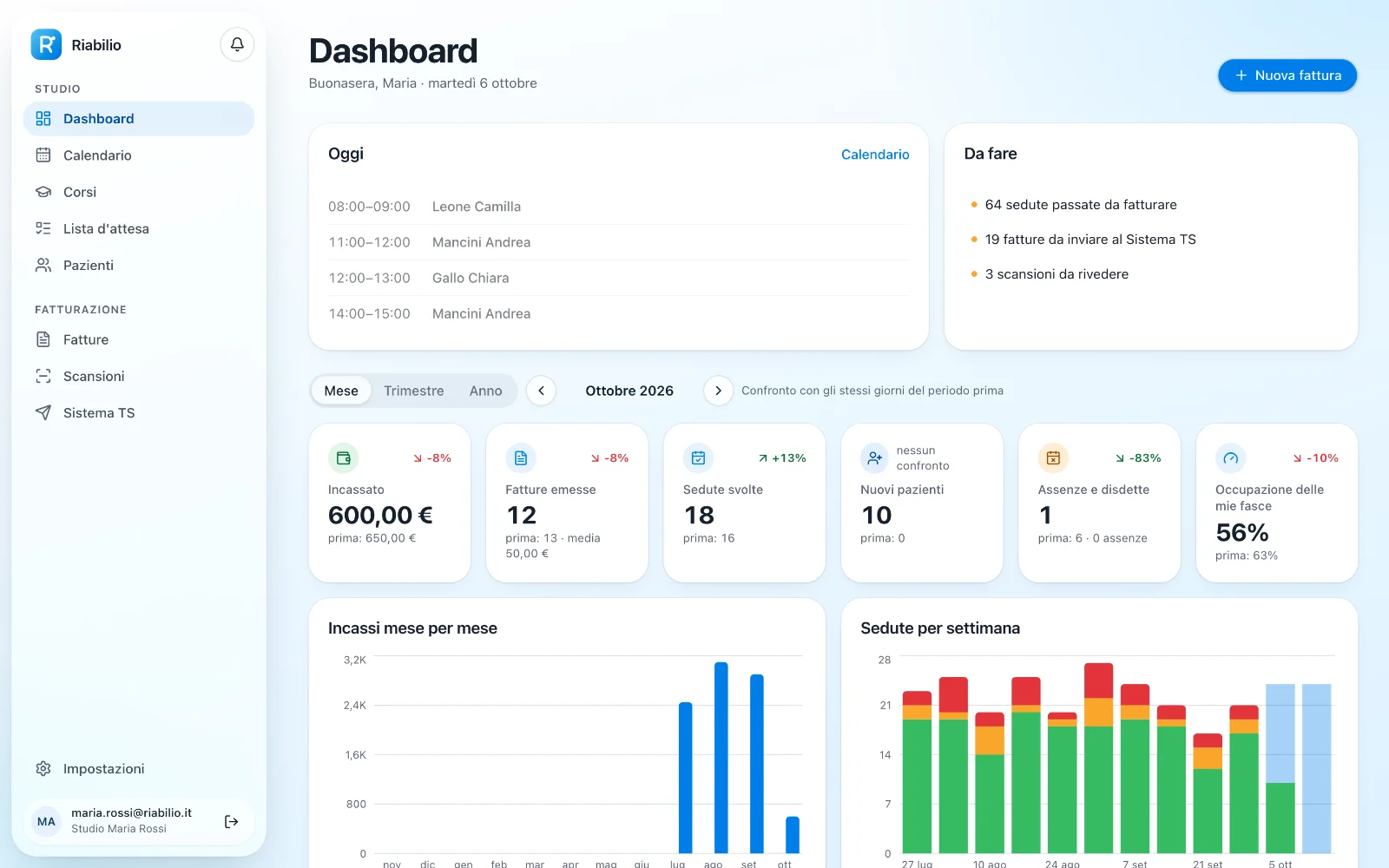The image size is (1389, 868).
Task: Open the Calendario link in Oggi card
Action: click(x=875, y=155)
